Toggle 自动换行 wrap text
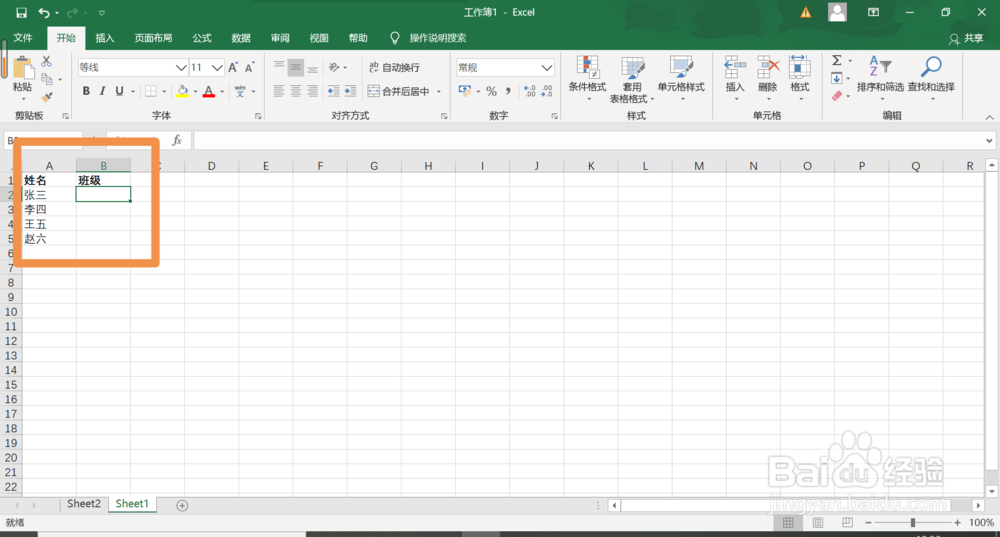1000x537 pixels. pos(394,68)
